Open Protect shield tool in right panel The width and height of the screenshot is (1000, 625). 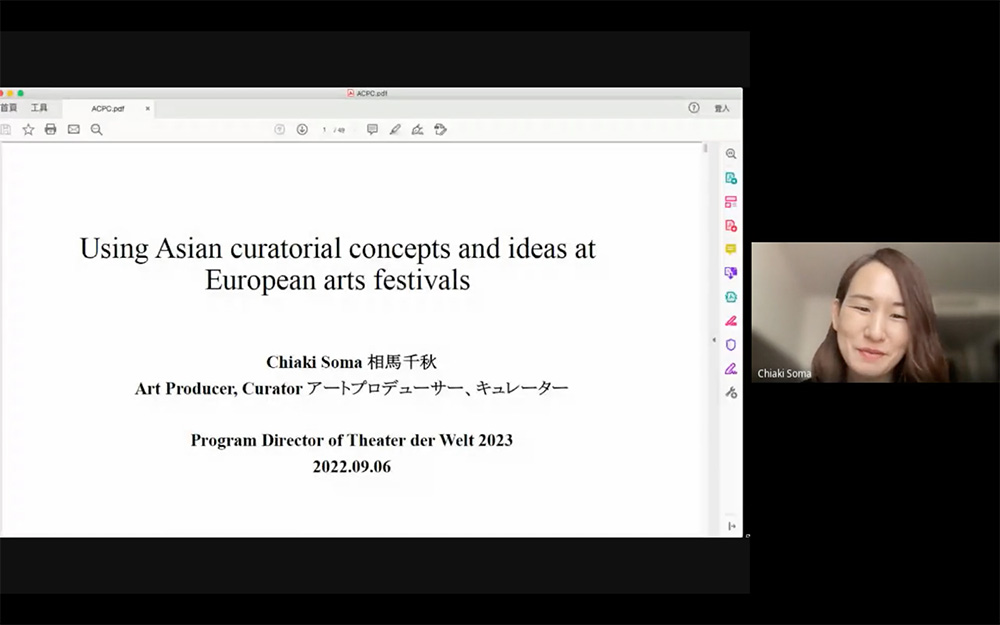coord(731,345)
